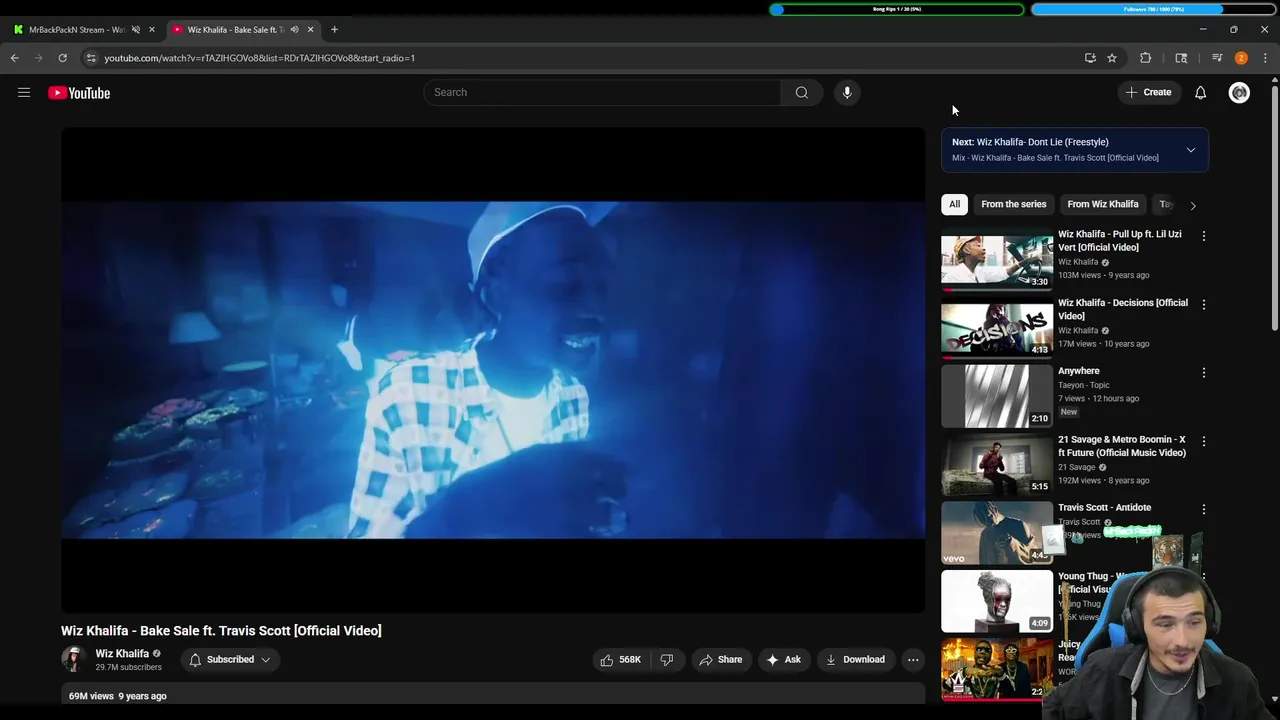
Task: Click the YouTube search input field
Action: 602,93
